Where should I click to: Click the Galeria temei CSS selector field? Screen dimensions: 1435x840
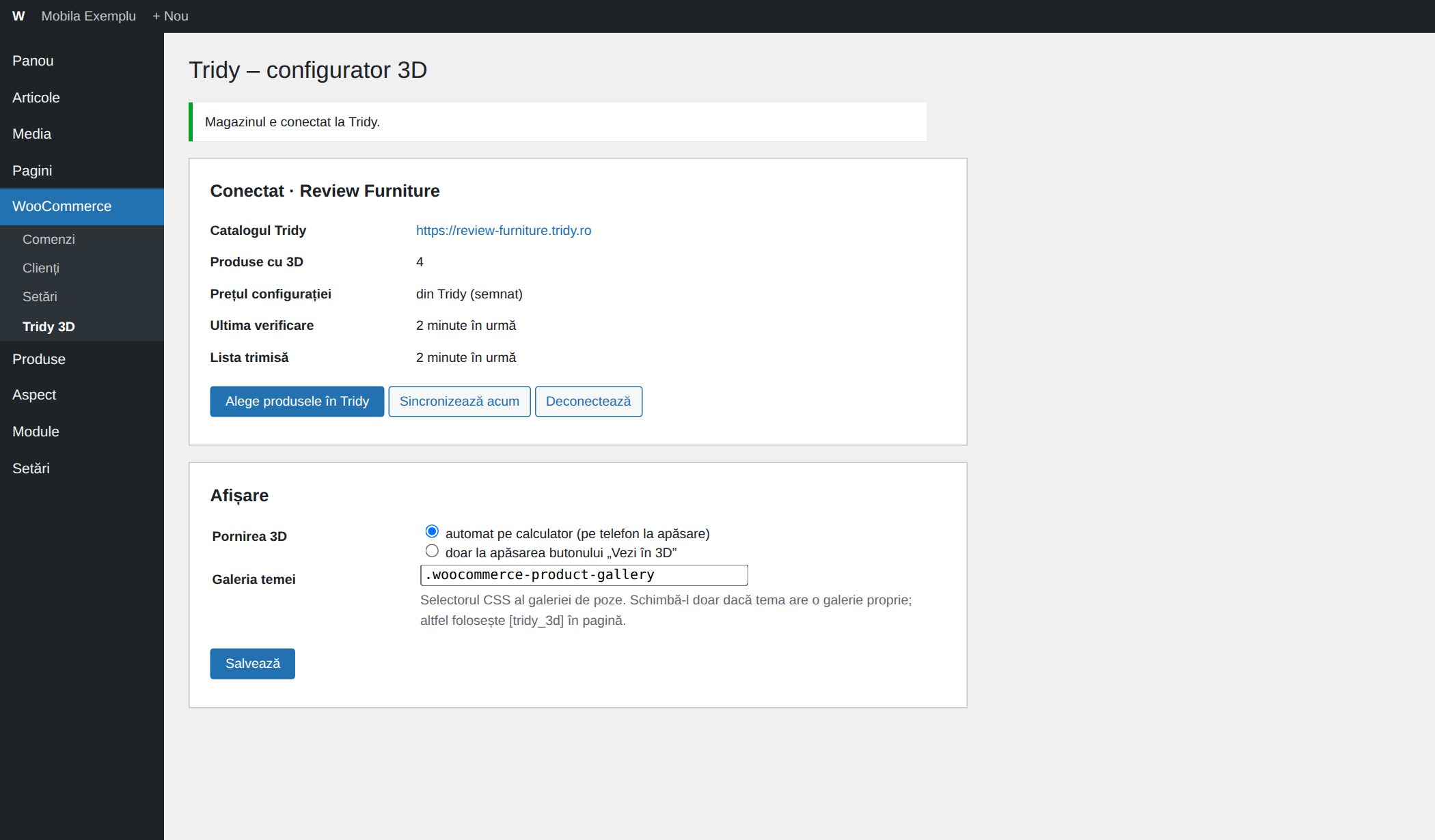584,575
